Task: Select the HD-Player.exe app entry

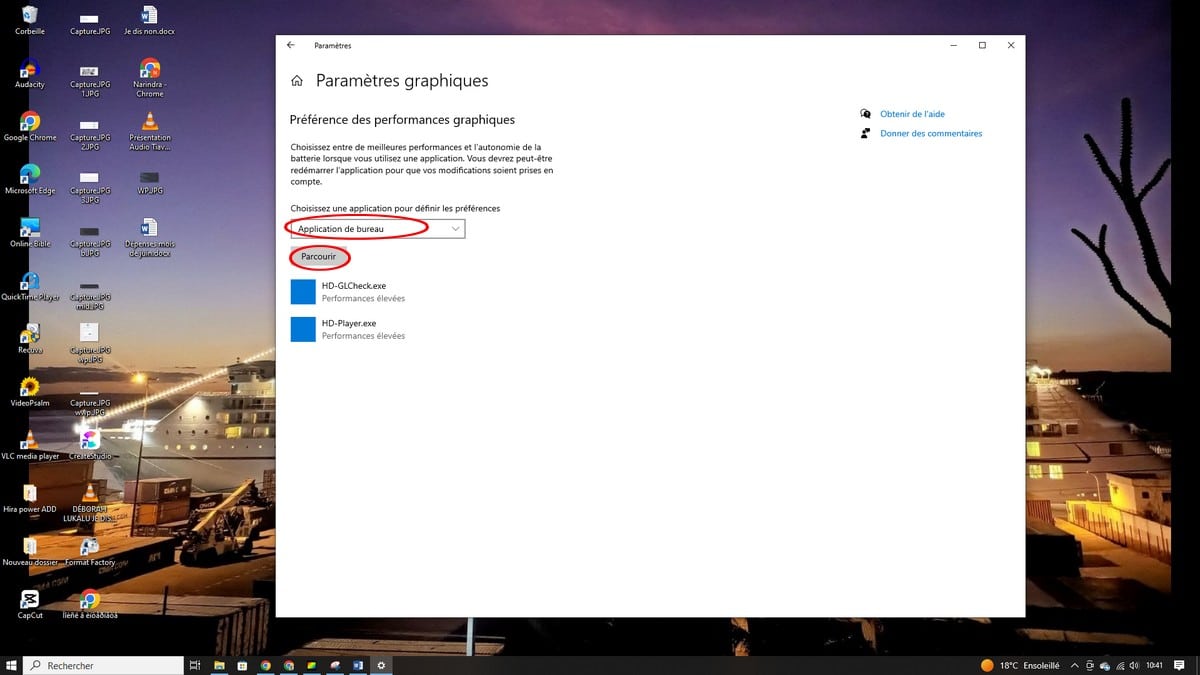Action: [347, 329]
